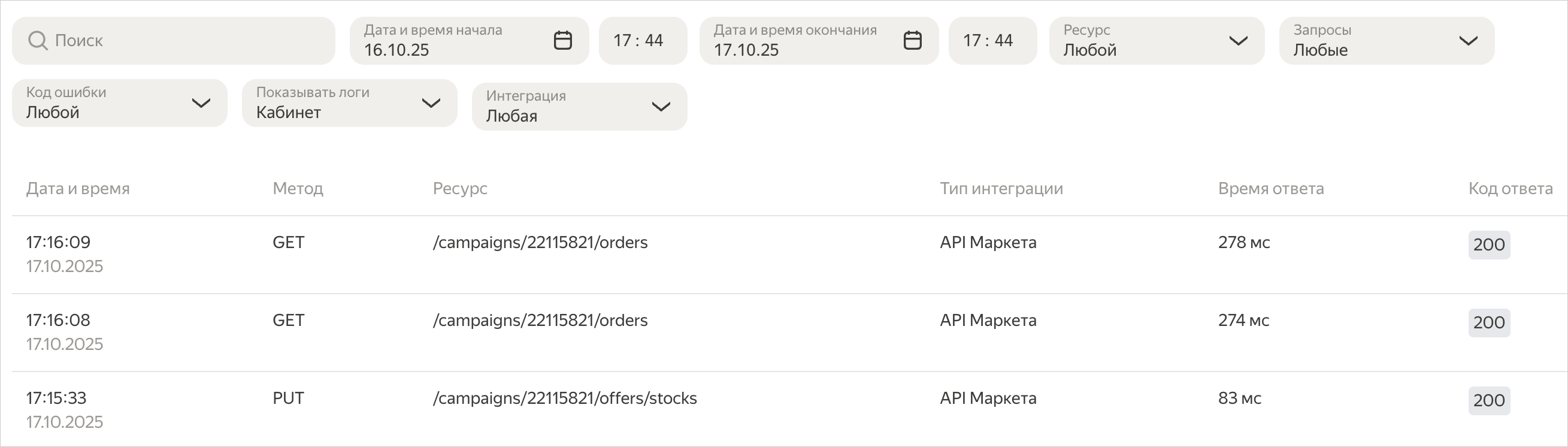Click the 200 badge for 83 мс request
Viewport: 1568px width, 447px height.
click(1488, 401)
